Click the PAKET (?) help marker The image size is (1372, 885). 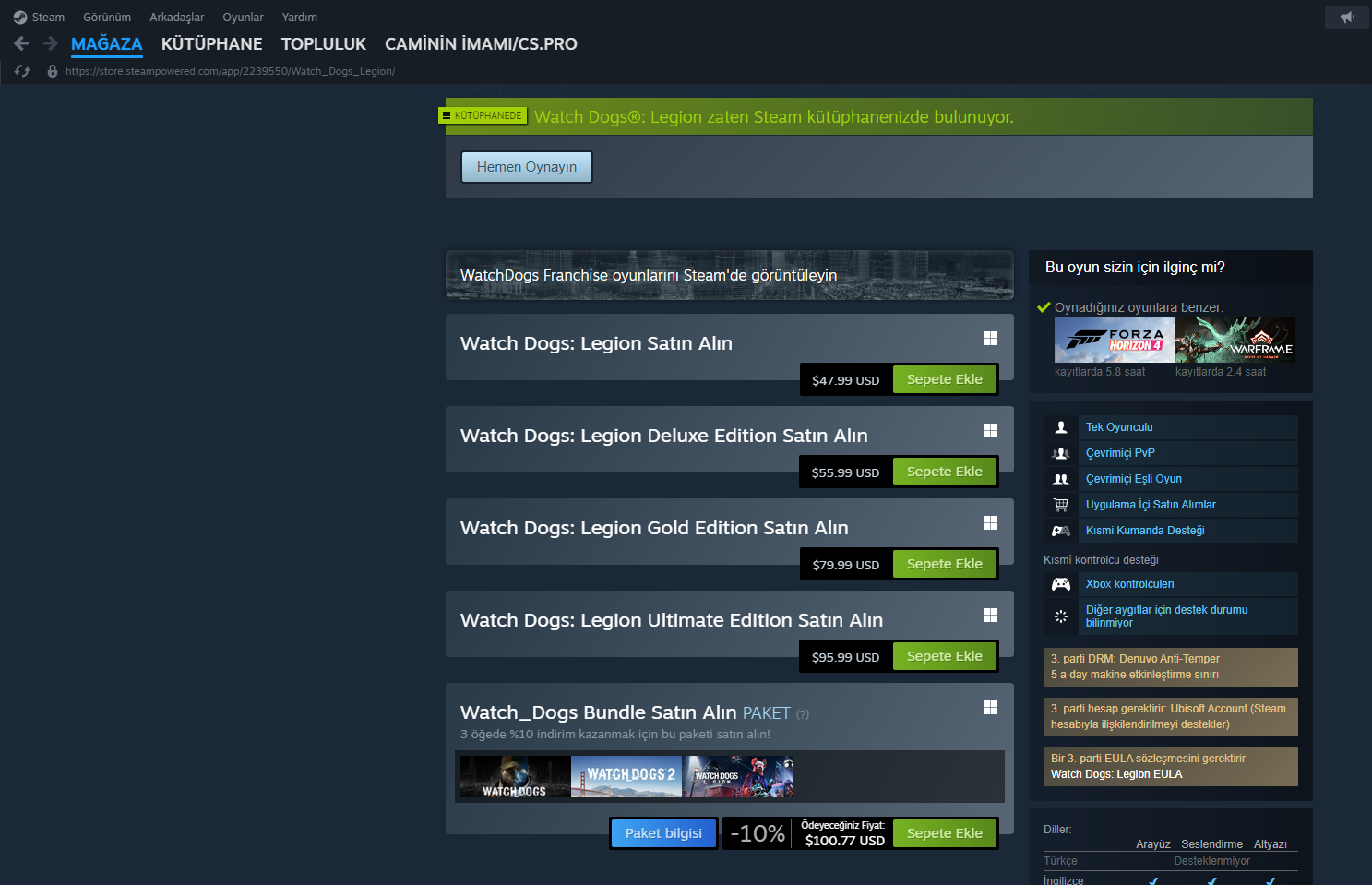803,714
